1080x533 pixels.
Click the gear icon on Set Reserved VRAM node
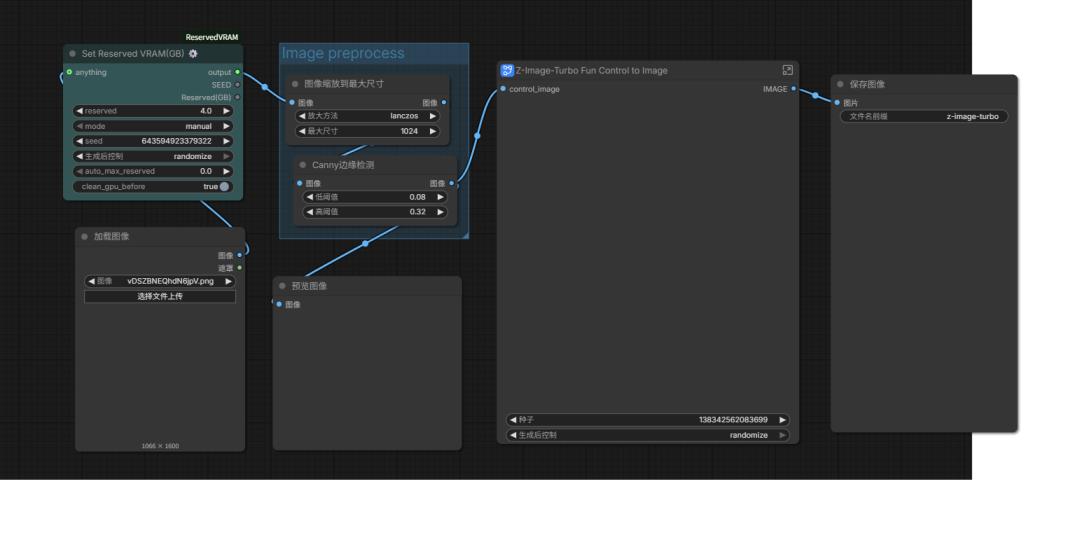193,54
